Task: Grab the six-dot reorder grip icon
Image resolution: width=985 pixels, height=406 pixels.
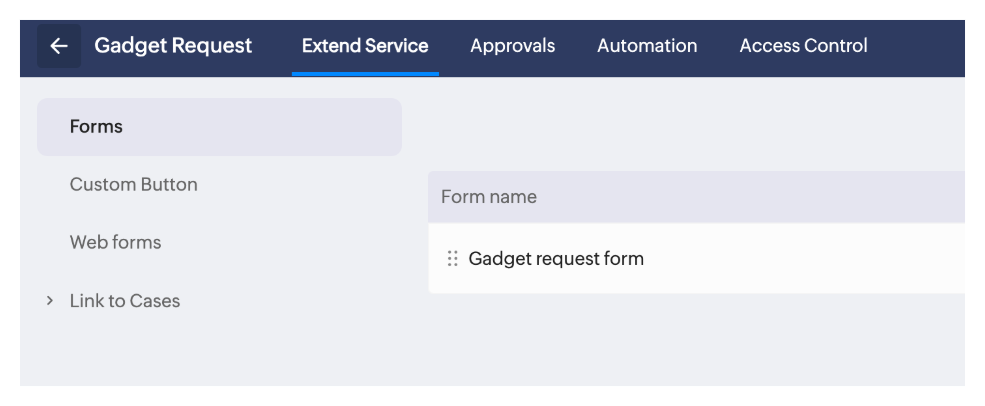Action: coord(452,259)
